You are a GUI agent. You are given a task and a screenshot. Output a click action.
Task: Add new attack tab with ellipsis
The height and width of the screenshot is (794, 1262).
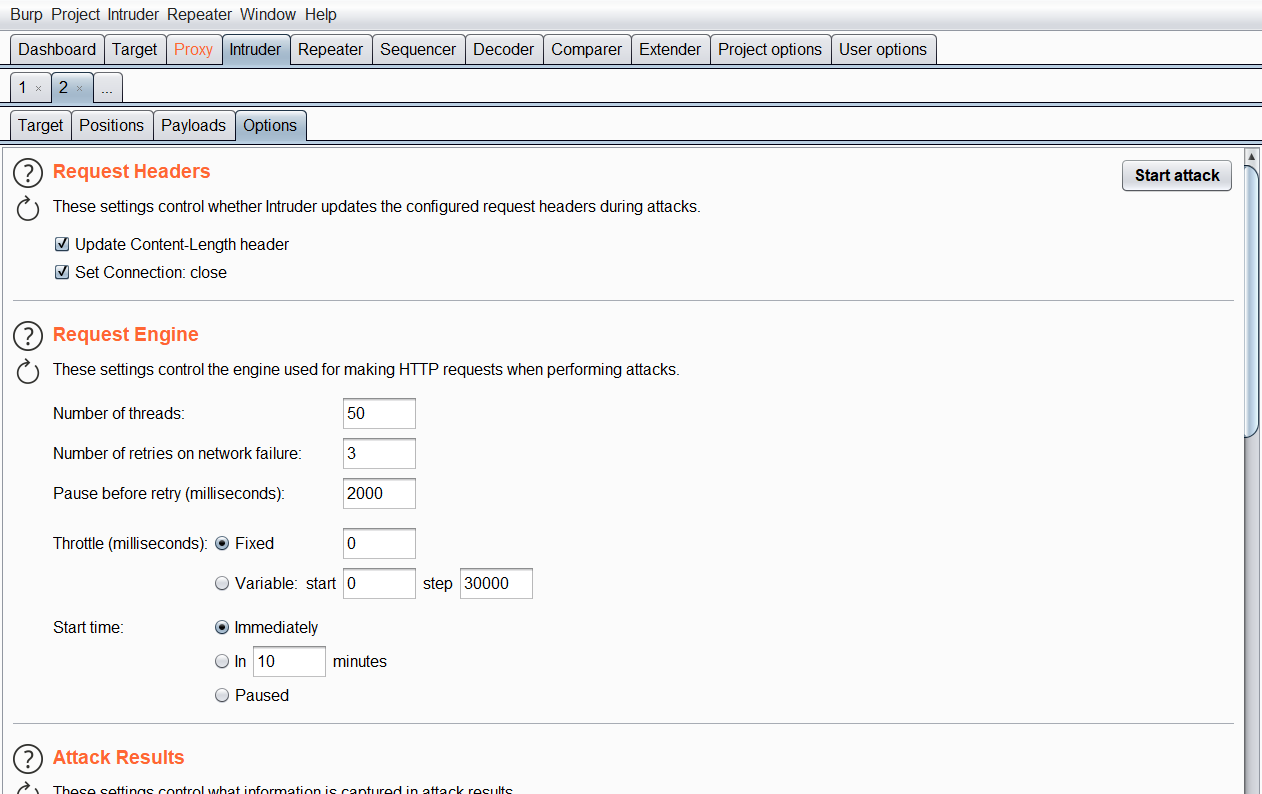pos(107,88)
